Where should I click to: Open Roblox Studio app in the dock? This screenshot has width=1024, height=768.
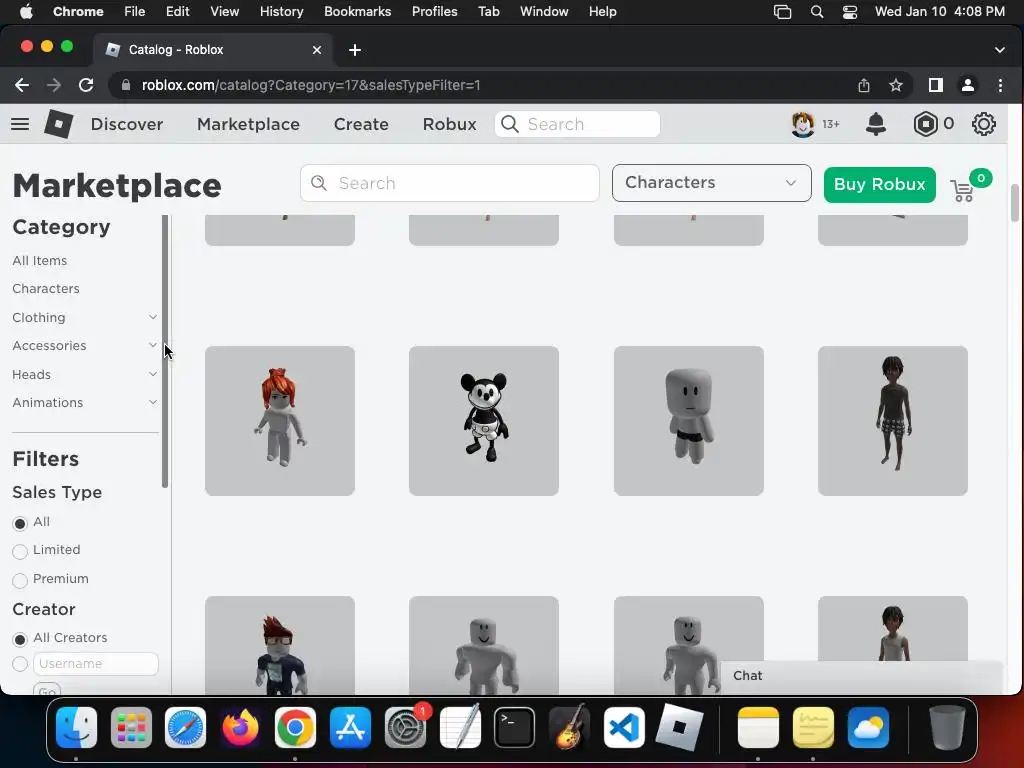click(x=679, y=727)
